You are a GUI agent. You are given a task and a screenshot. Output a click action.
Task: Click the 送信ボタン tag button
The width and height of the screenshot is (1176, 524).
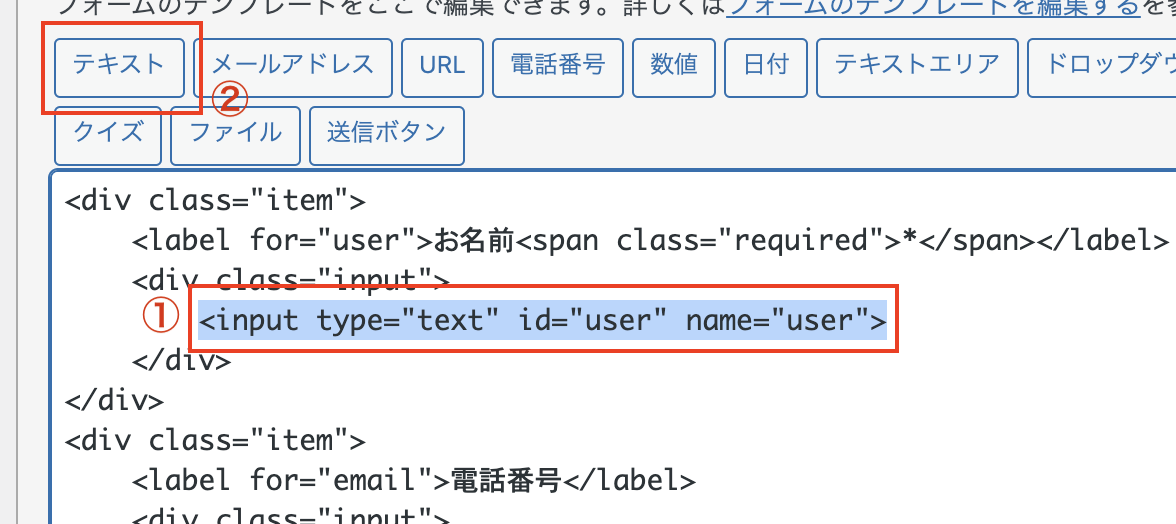(x=387, y=133)
